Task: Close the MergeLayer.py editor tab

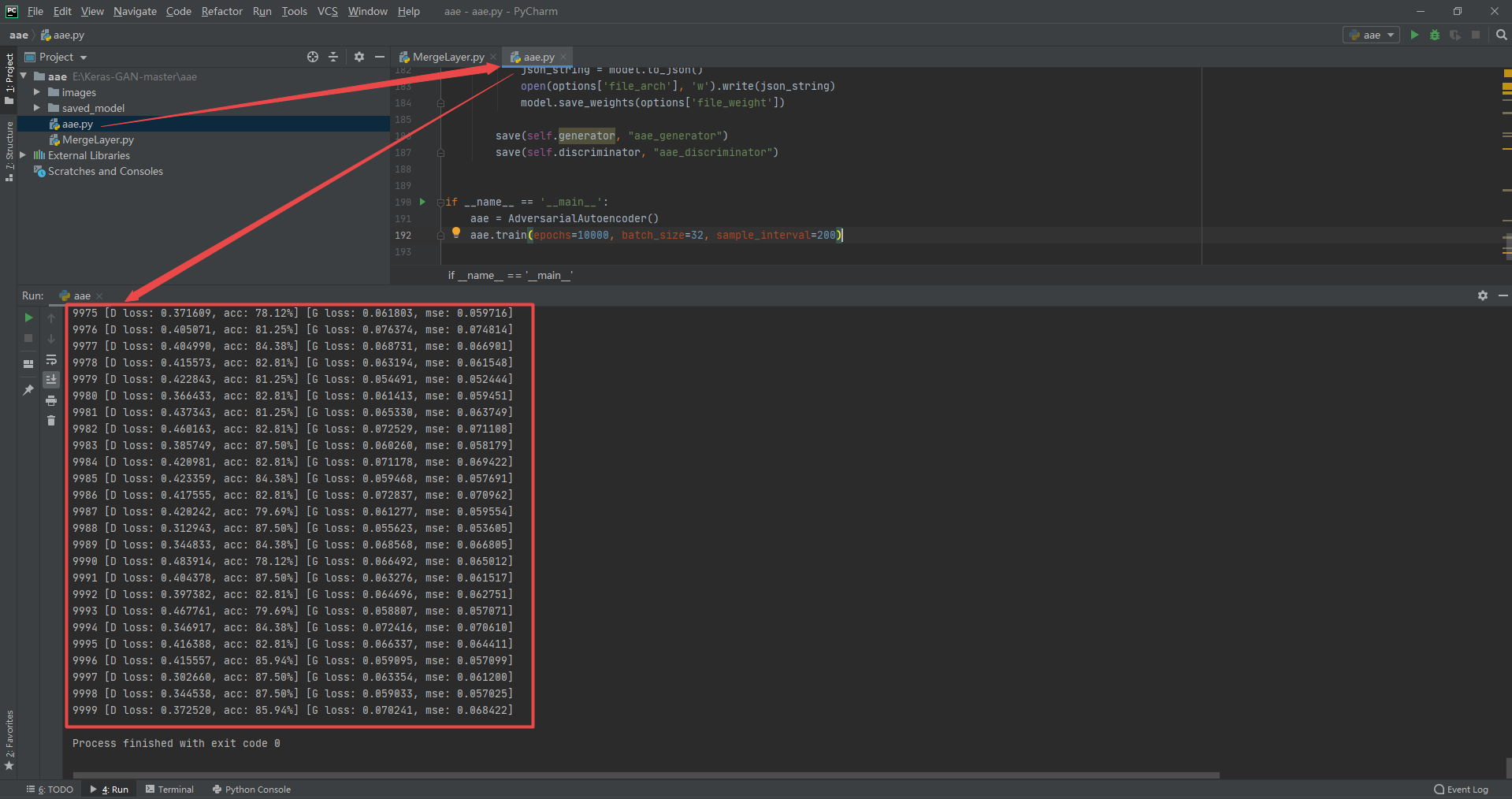Action: [x=493, y=57]
